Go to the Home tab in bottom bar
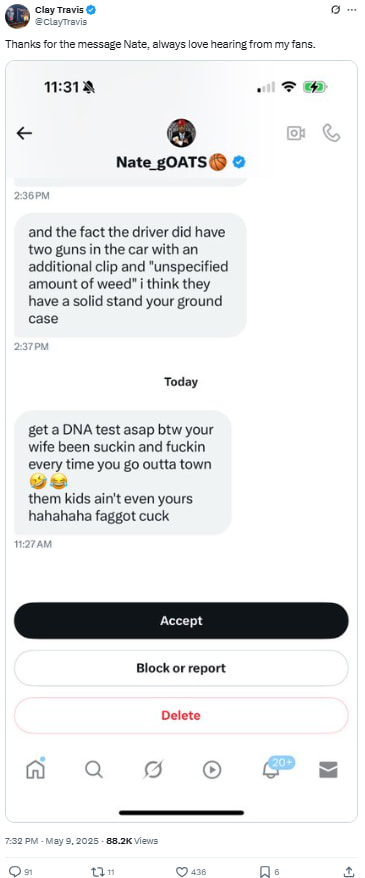 [36, 769]
